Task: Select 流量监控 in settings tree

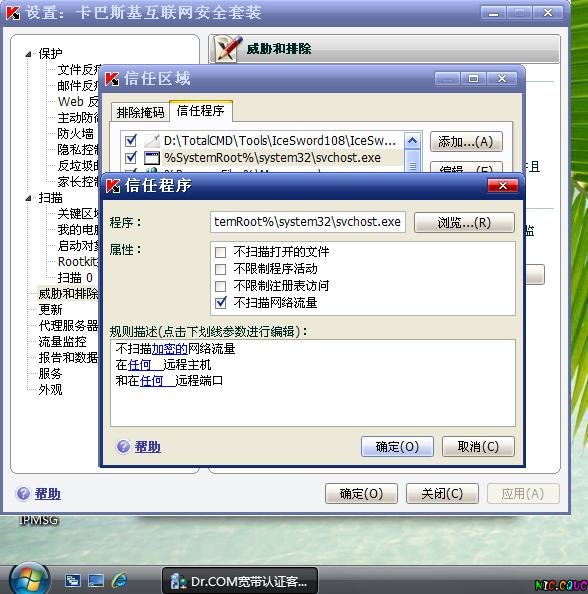Action: pyautogui.click(x=63, y=341)
